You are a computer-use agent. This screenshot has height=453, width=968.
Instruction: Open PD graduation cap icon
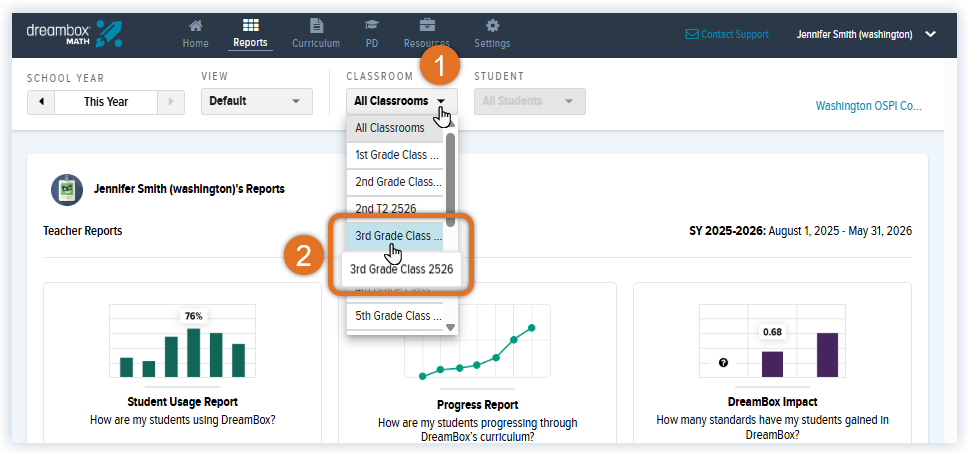pyautogui.click(x=372, y=26)
